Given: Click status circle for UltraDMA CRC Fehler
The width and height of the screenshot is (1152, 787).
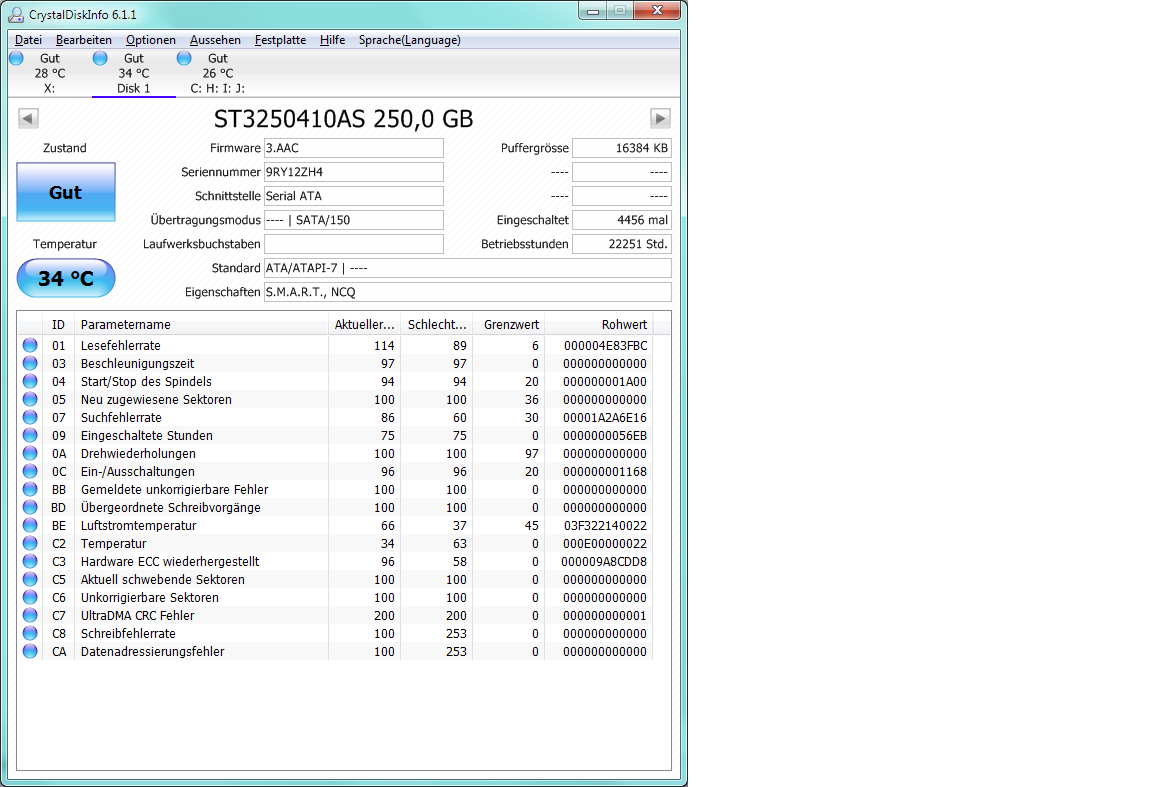Looking at the screenshot, I should pyautogui.click(x=30, y=615).
